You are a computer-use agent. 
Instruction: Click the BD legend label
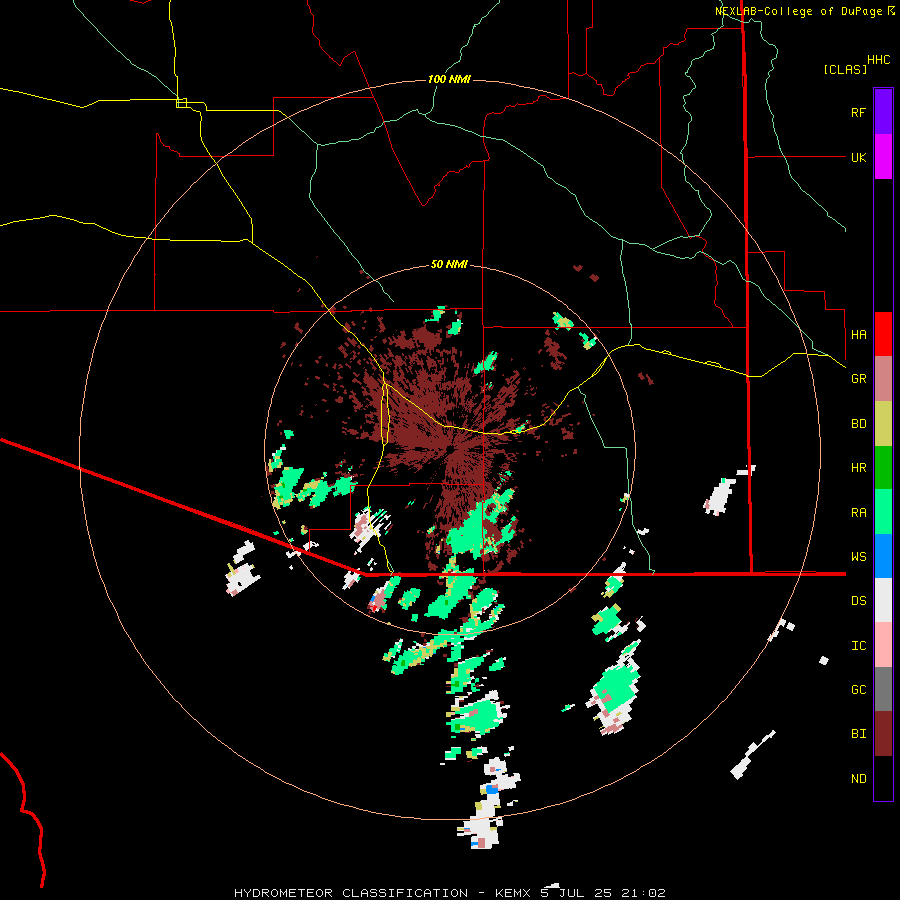(x=858, y=424)
